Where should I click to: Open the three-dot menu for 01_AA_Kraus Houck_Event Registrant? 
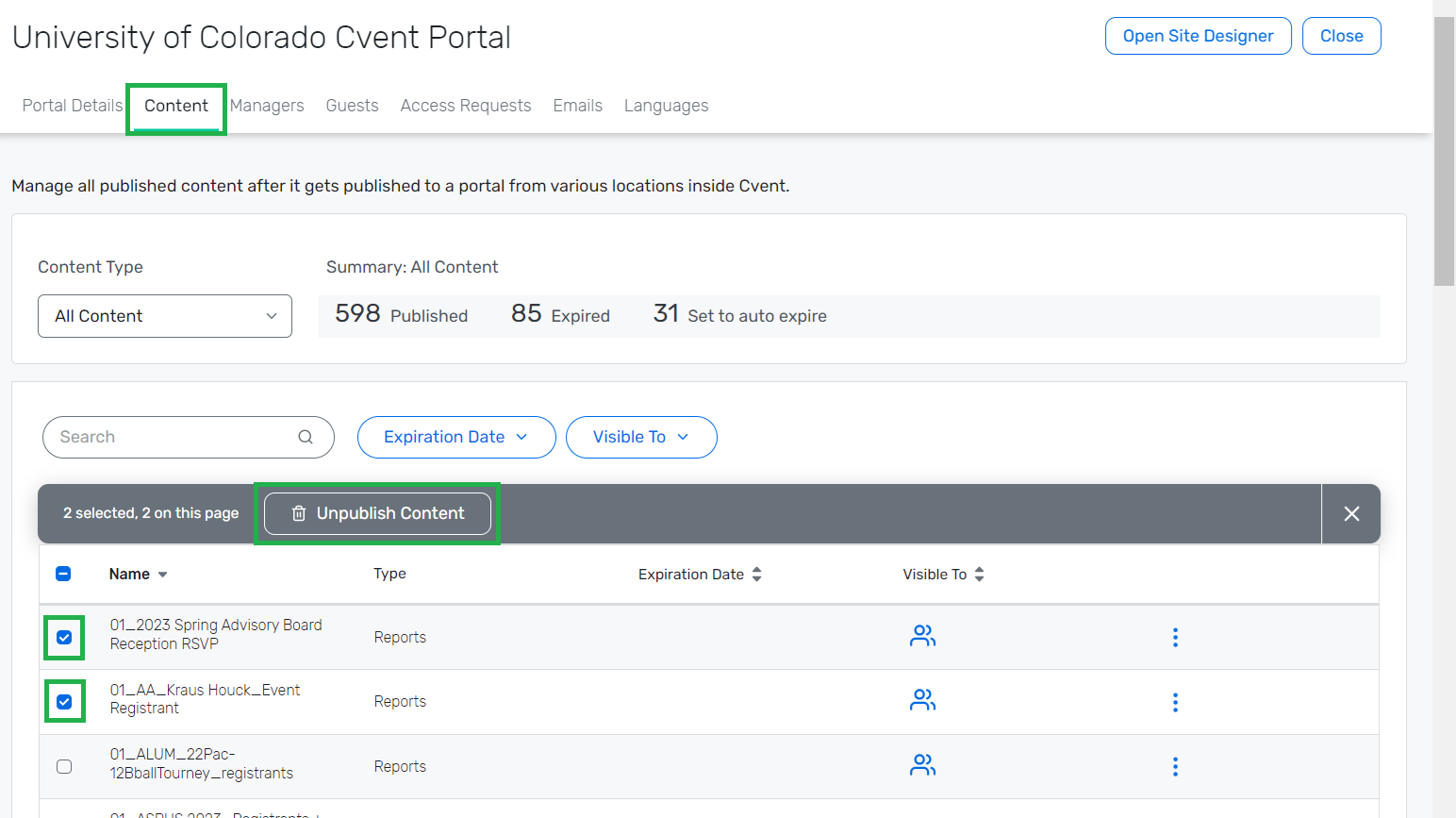coord(1175,702)
